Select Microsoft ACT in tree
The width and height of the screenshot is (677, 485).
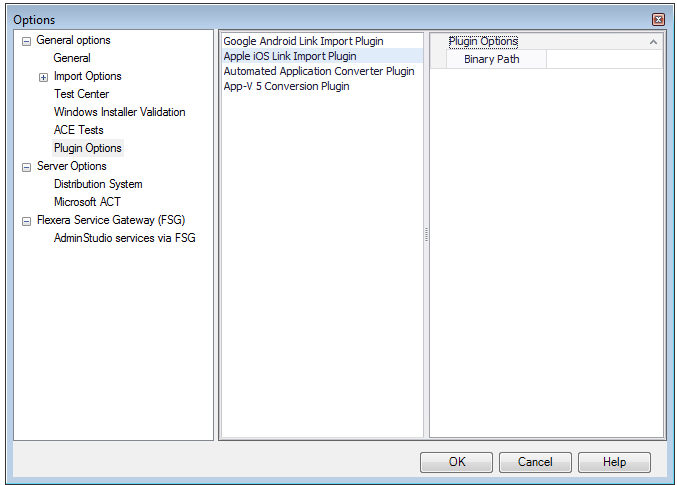[87, 202]
